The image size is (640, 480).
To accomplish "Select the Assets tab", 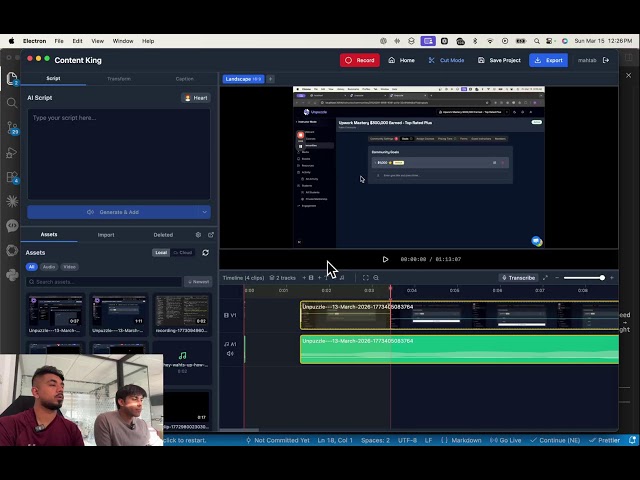I will 49,235.
